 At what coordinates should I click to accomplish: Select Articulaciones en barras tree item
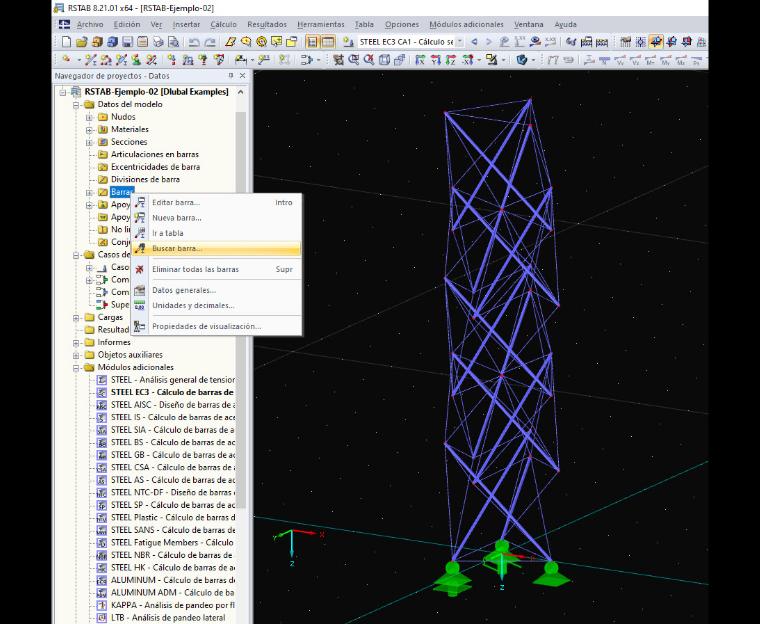[155, 154]
